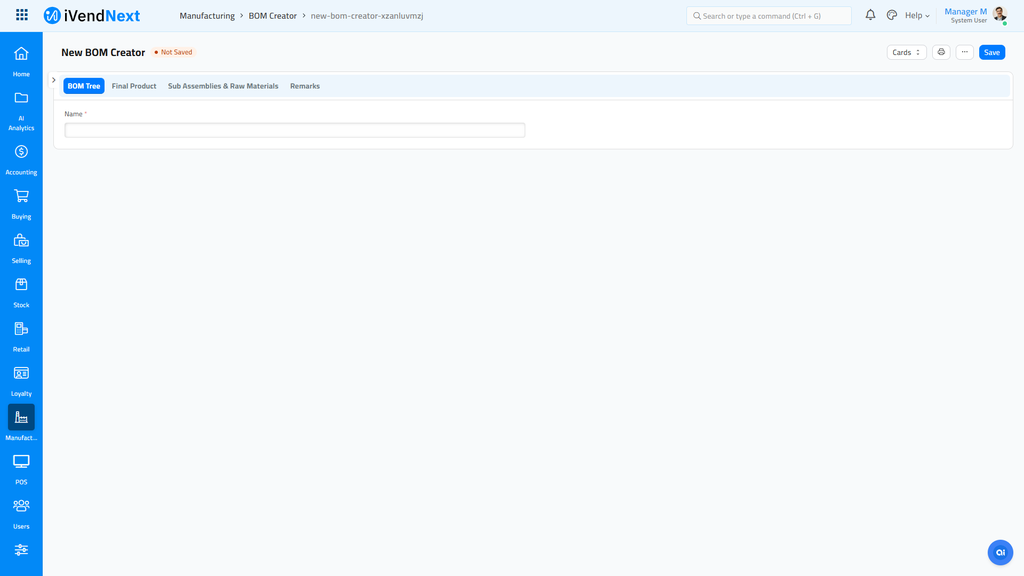Focus the search or command bar
Screen dimensions: 1024x576
click(769, 16)
